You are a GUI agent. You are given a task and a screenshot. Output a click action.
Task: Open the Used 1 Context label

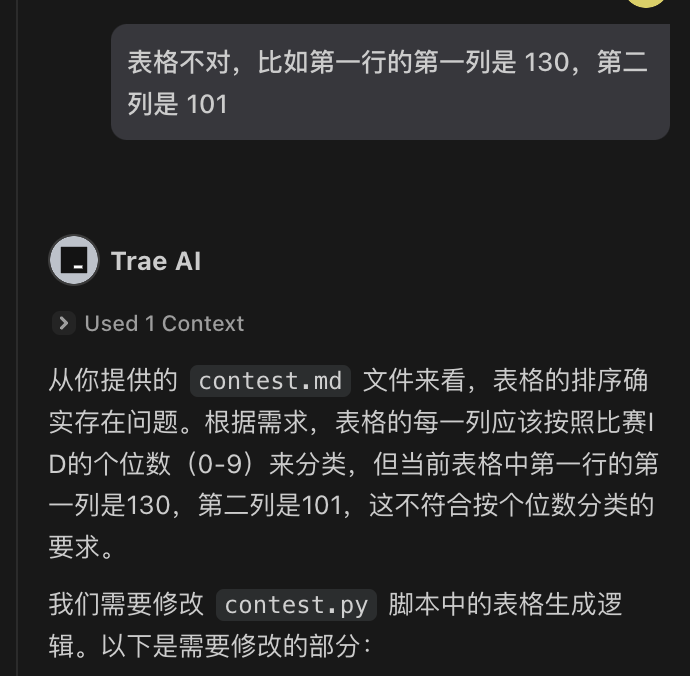(x=164, y=323)
